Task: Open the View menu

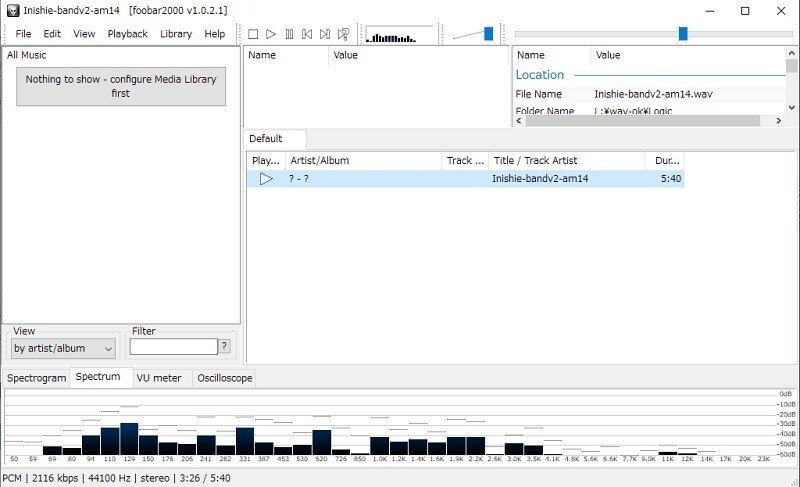Action: coord(84,34)
